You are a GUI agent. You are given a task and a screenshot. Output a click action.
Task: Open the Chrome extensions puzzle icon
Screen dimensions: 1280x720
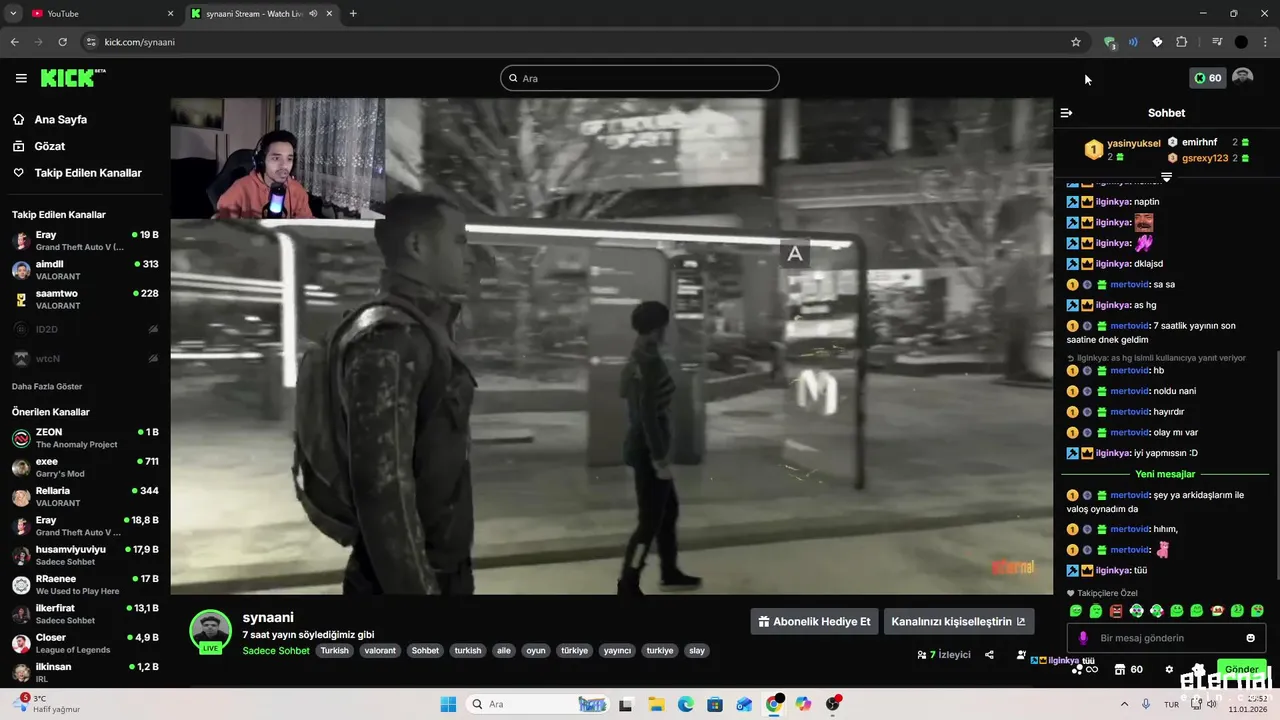(x=1181, y=42)
